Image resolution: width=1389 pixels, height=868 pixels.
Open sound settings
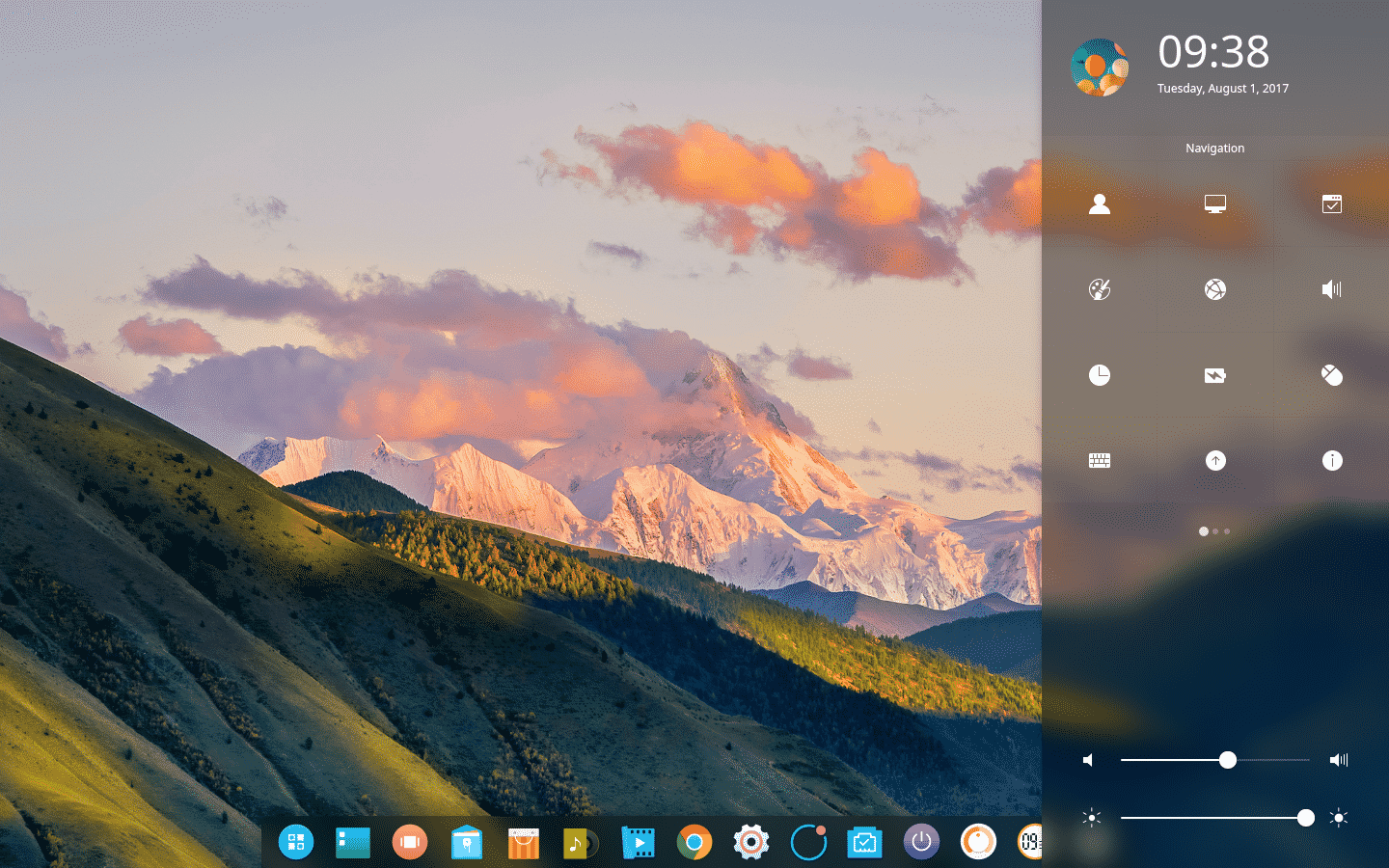pos(1332,289)
